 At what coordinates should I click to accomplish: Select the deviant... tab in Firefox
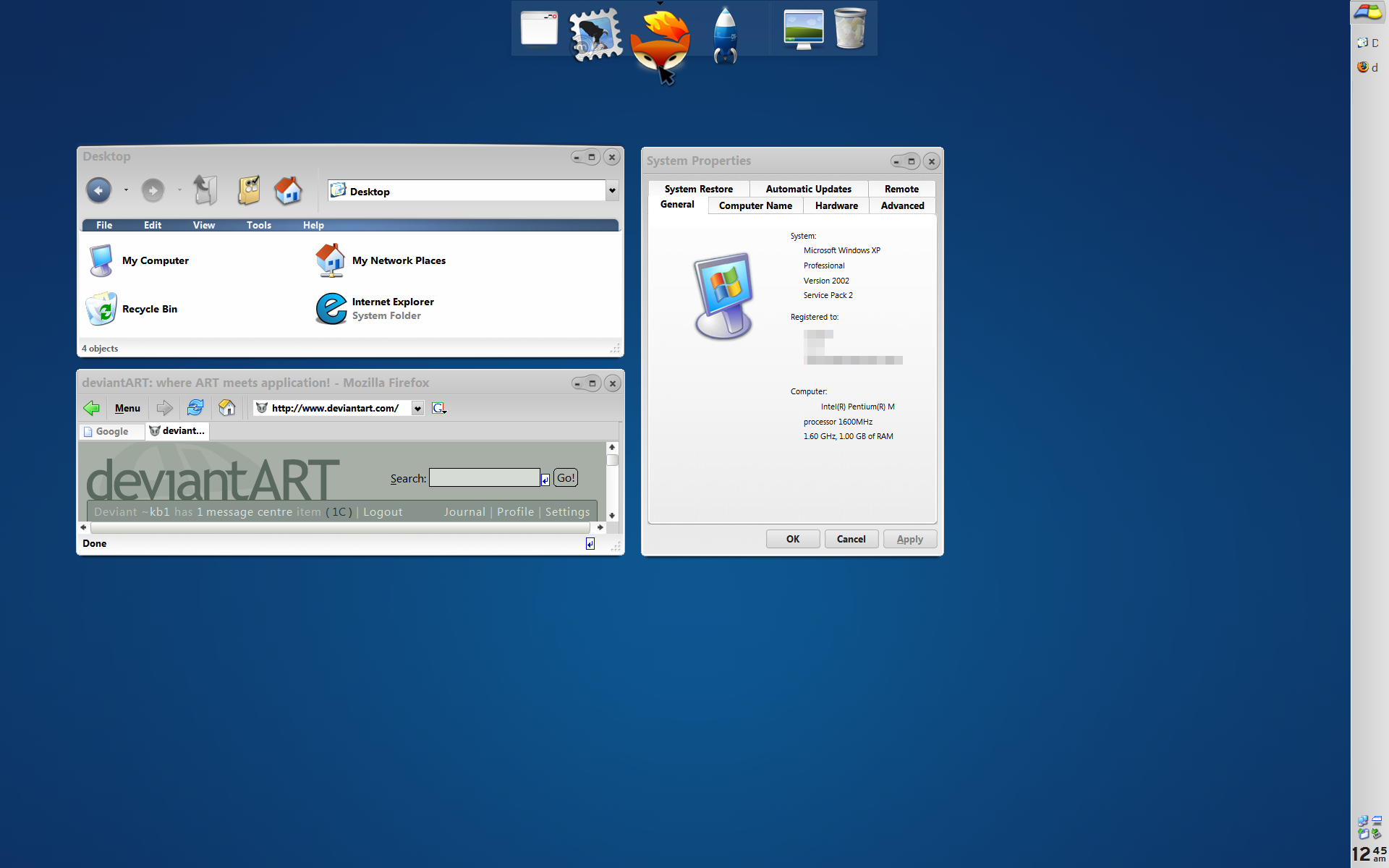(177, 430)
